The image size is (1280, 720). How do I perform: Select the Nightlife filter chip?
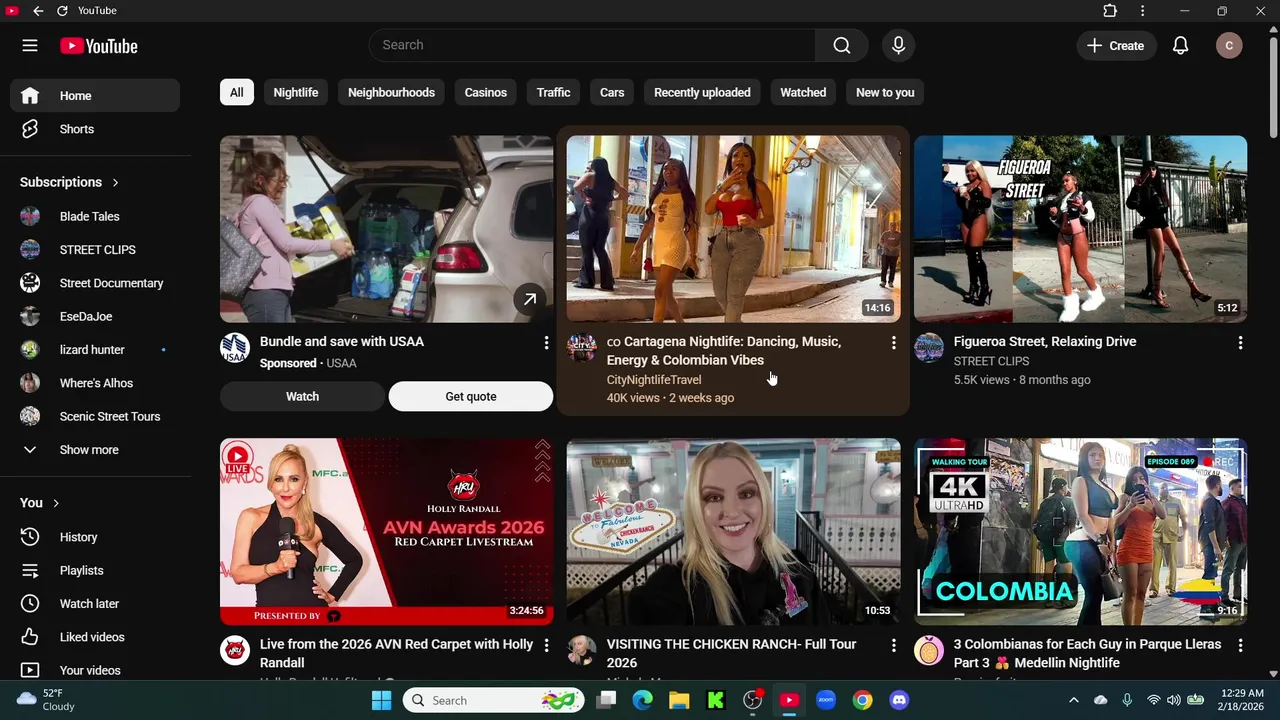coord(296,92)
